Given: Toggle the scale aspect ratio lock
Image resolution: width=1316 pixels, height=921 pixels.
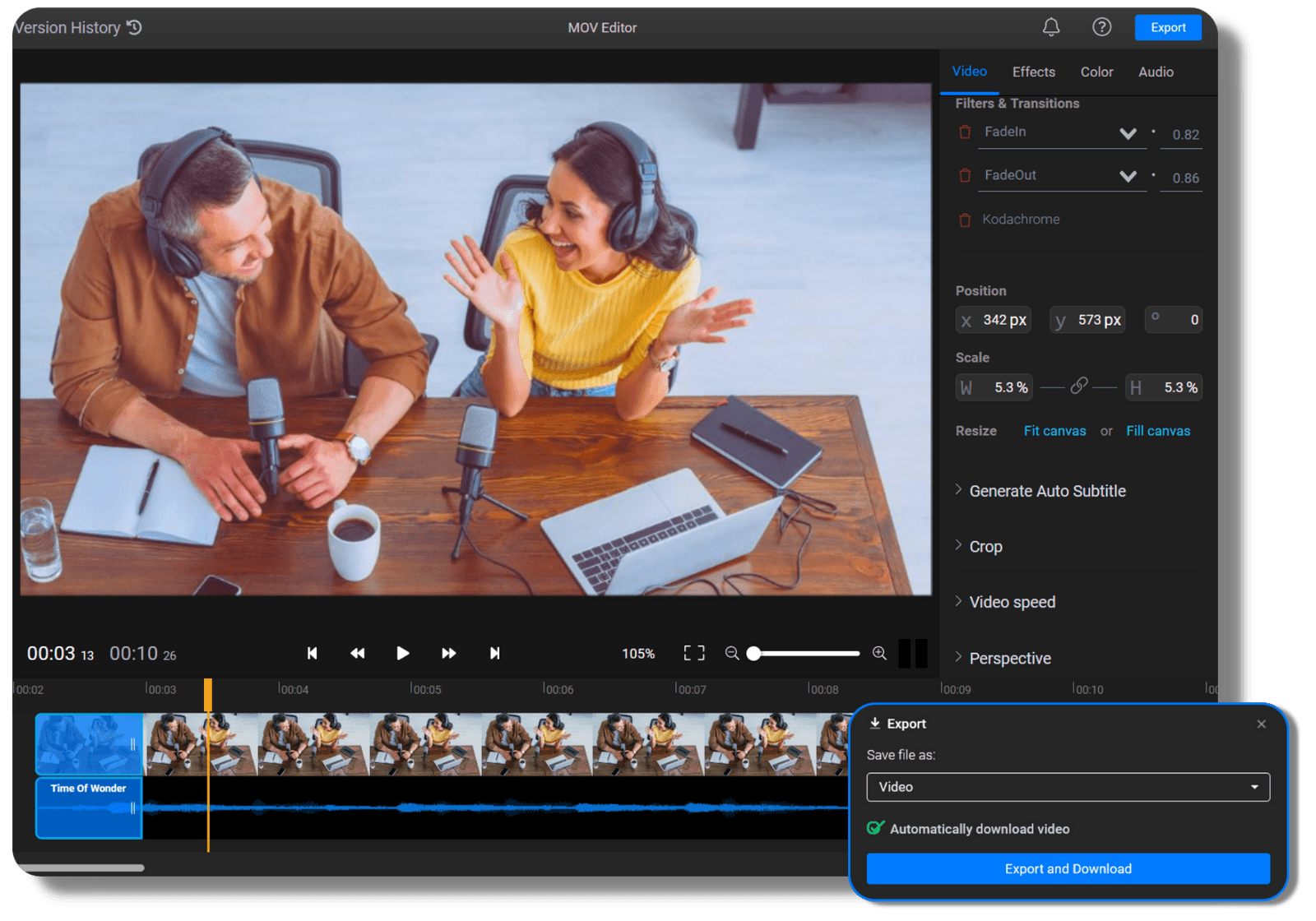Looking at the screenshot, I should point(1080,386).
